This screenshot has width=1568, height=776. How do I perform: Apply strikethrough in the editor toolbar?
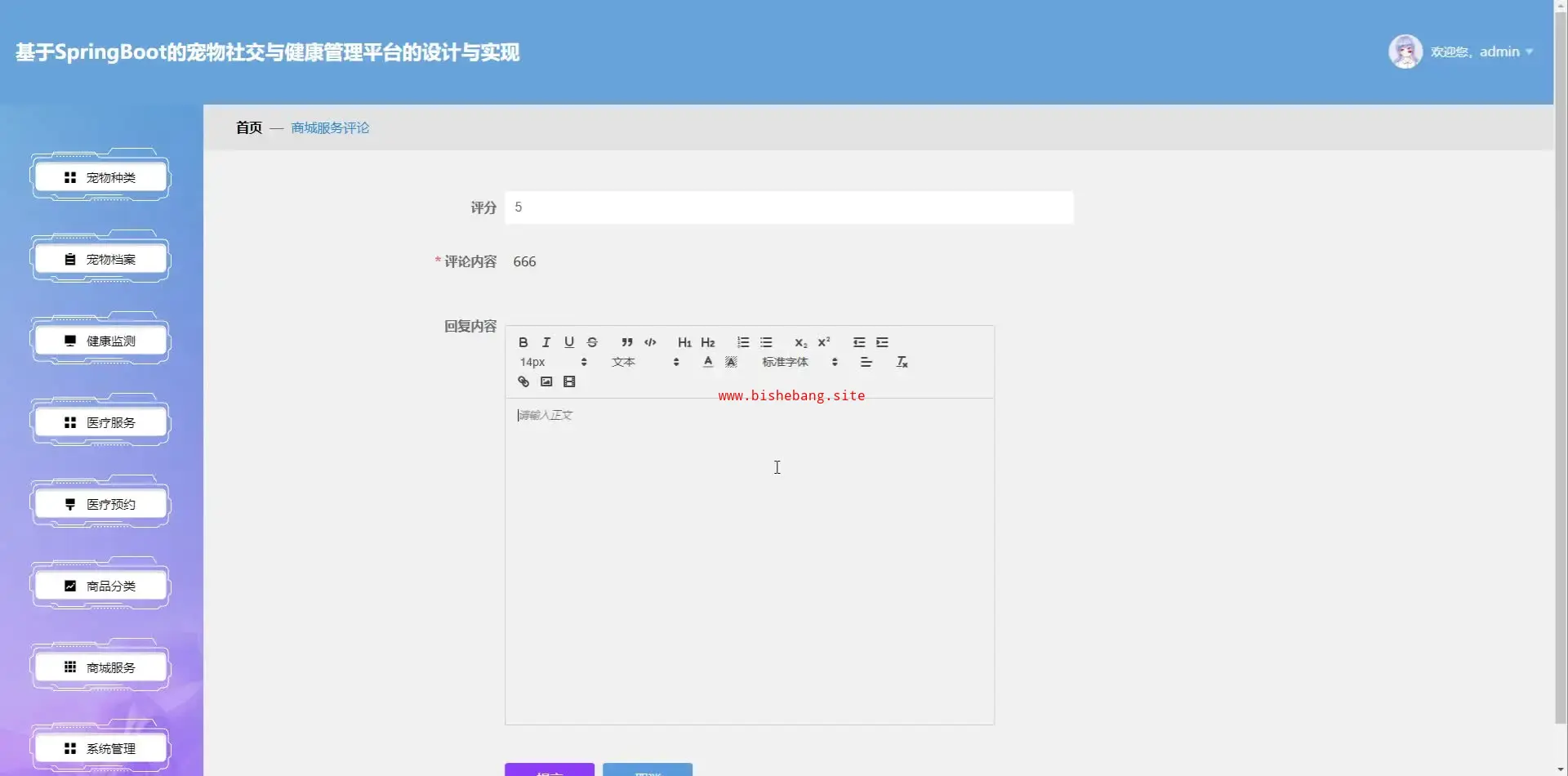pyautogui.click(x=592, y=342)
